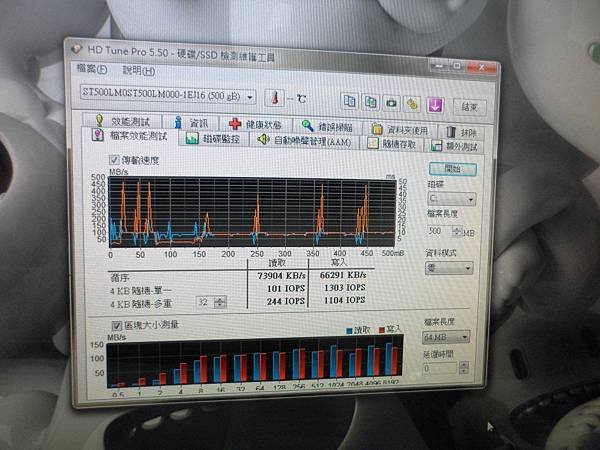The width and height of the screenshot is (600, 450).
Task: Click the 4 KB 隨機-多重 32 input field
Action: point(205,302)
